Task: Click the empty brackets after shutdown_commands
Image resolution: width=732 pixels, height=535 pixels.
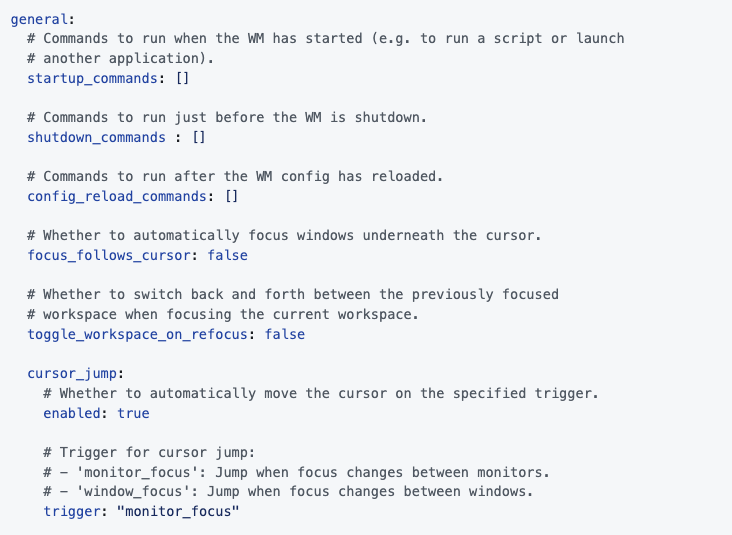Action: [x=199, y=137]
